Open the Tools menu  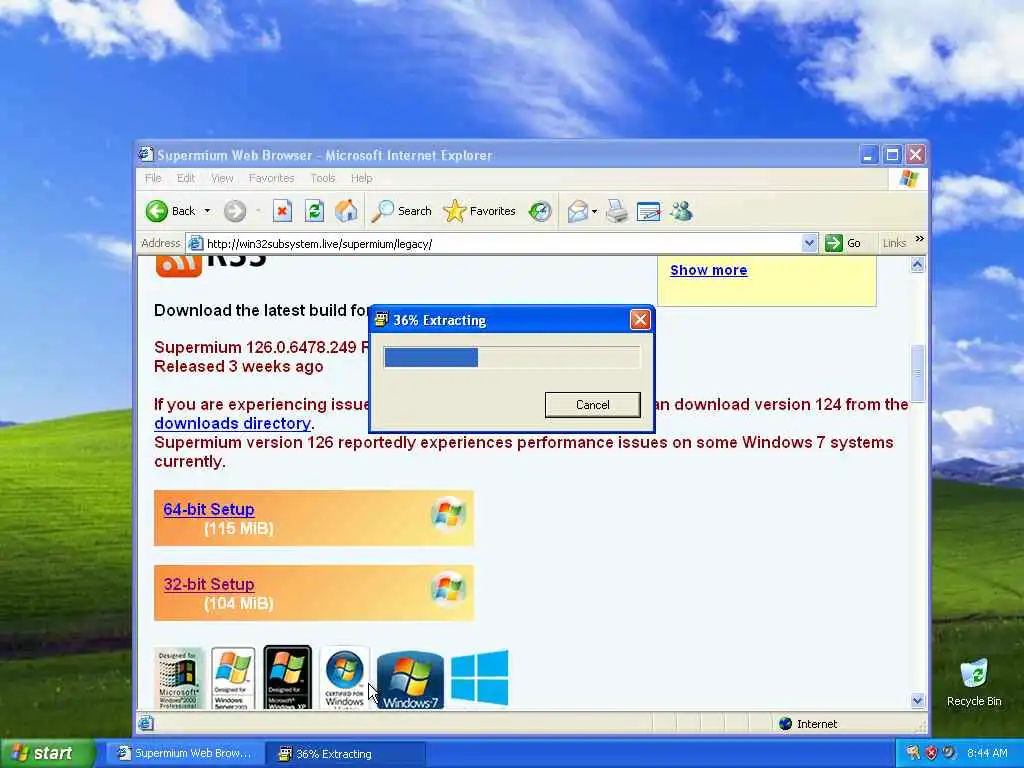(x=323, y=178)
